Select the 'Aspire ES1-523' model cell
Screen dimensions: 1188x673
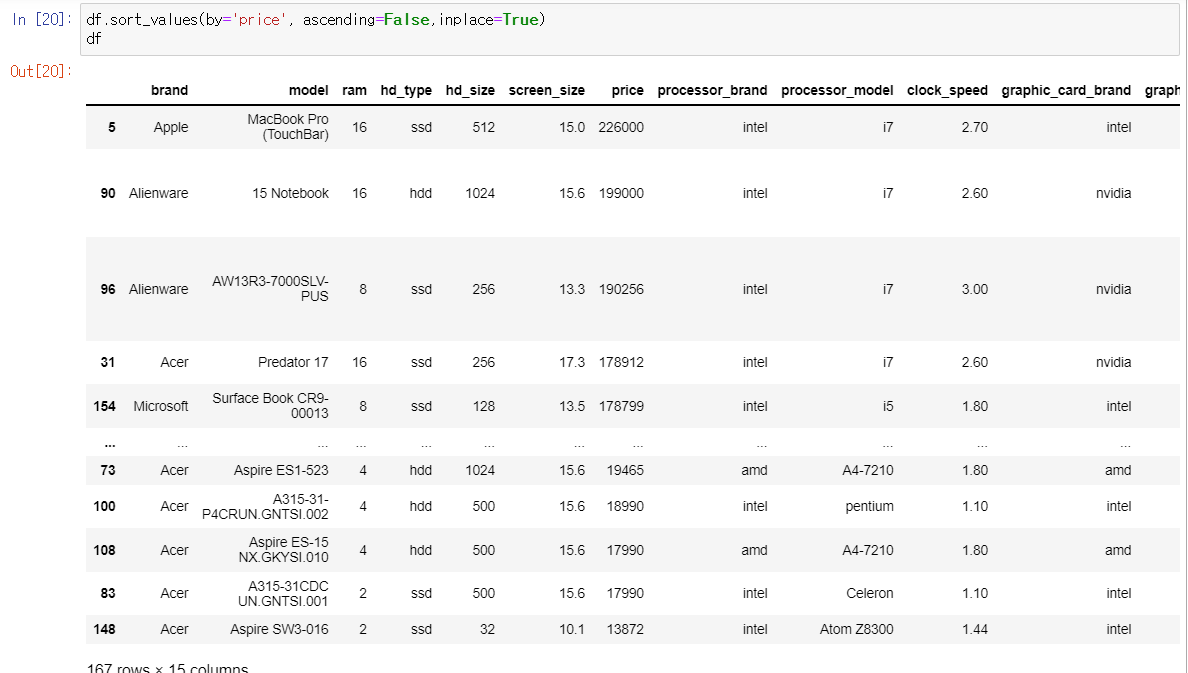[x=280, y=471]
